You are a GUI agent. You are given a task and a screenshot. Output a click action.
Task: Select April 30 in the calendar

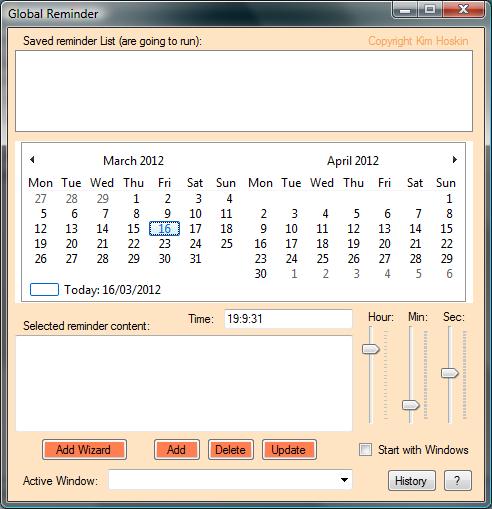pyautogui.click(x=260, y=274)
